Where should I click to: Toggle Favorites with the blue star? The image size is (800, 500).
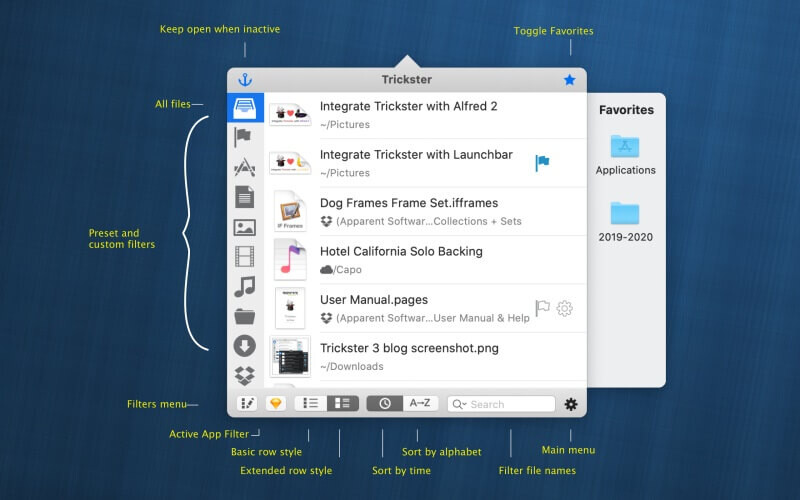570,80
